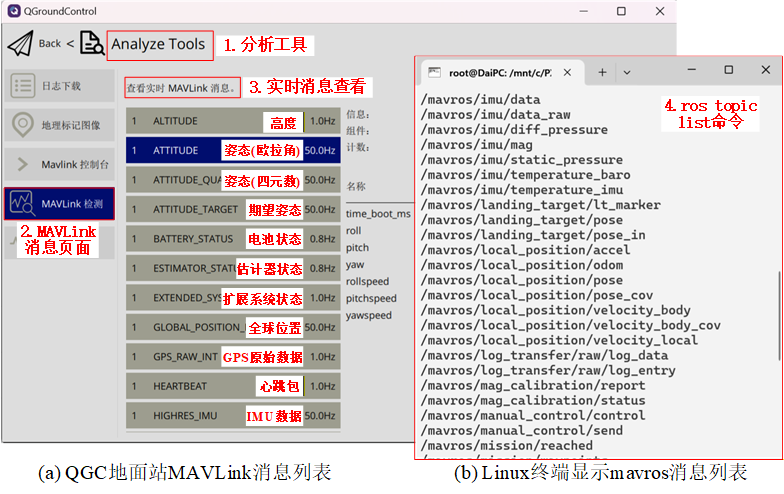Select the root@DaiPC terminal tab
The height and width of the screenshot is (494, 784).
[502, 73]
